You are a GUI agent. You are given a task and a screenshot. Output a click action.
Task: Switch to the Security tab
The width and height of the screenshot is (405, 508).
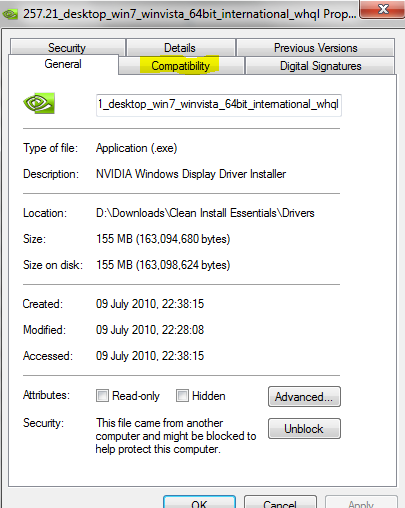click(x=67, y=48)
